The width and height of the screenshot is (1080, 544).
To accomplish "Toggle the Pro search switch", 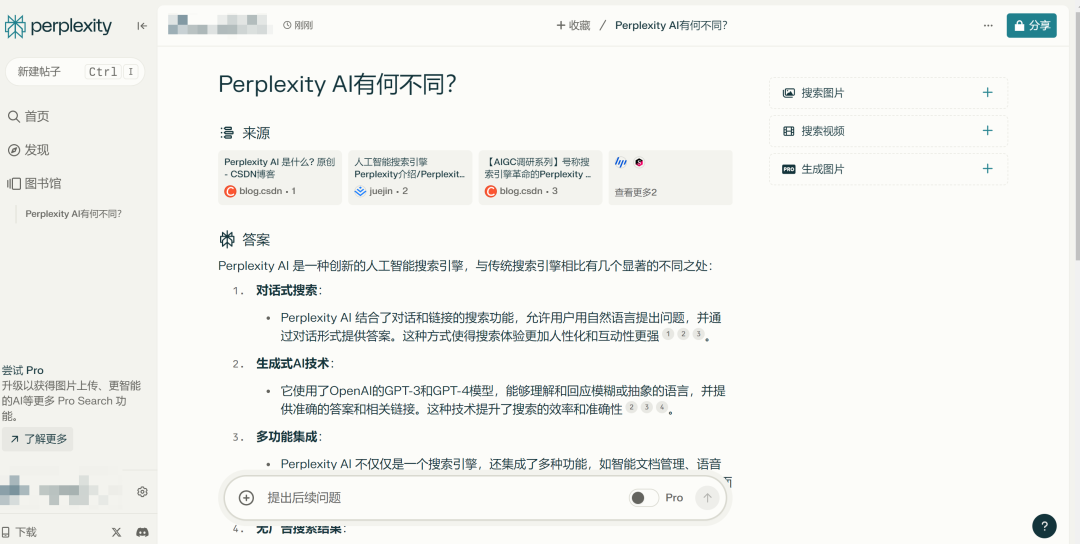I will tap(643, 498).
